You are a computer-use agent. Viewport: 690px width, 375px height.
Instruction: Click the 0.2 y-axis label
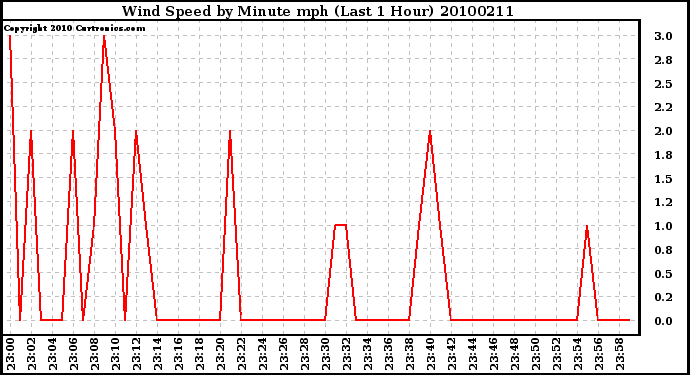pyautogui.click(x=663, y=298)
